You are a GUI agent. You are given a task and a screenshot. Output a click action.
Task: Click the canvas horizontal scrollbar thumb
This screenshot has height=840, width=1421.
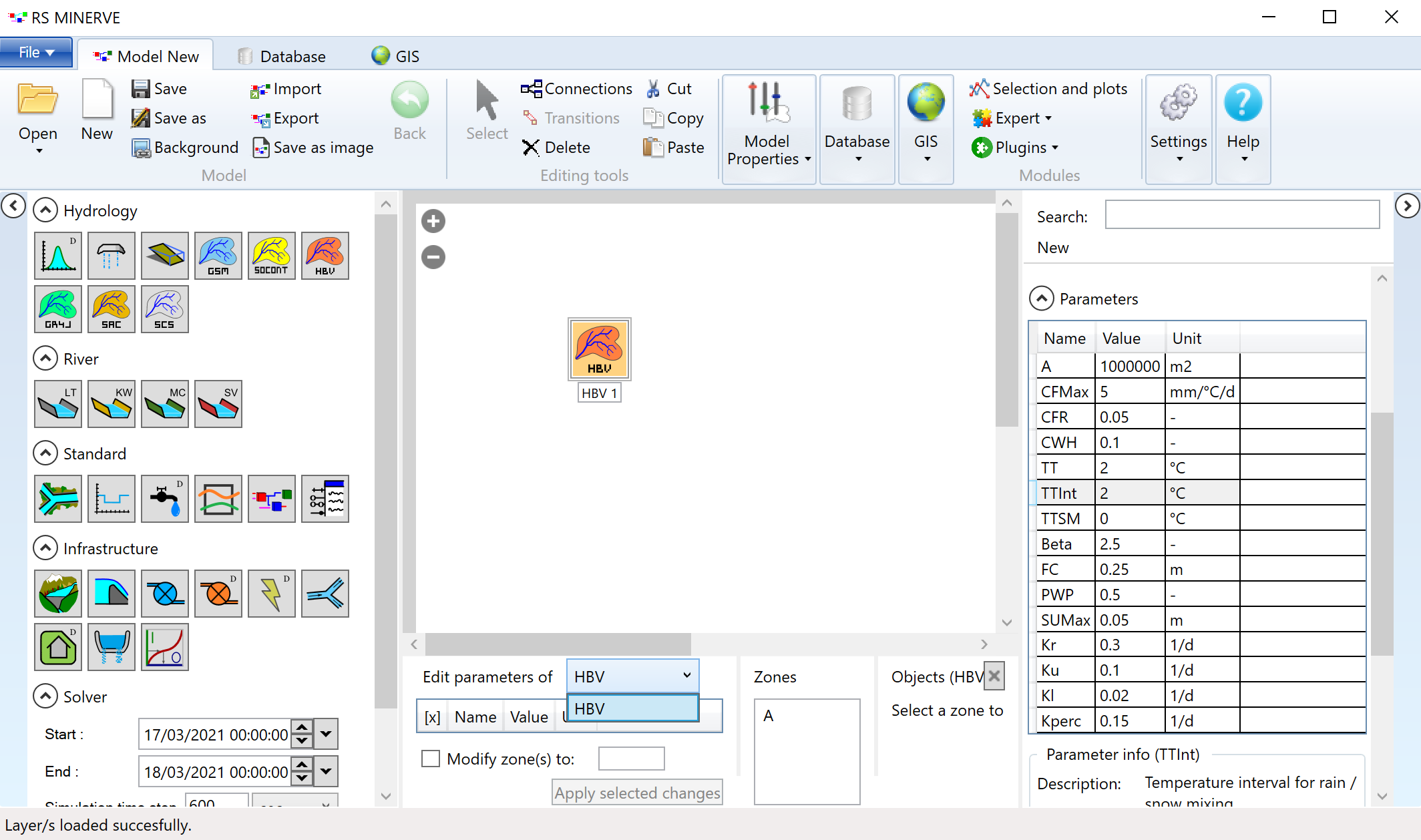(558, 644)
